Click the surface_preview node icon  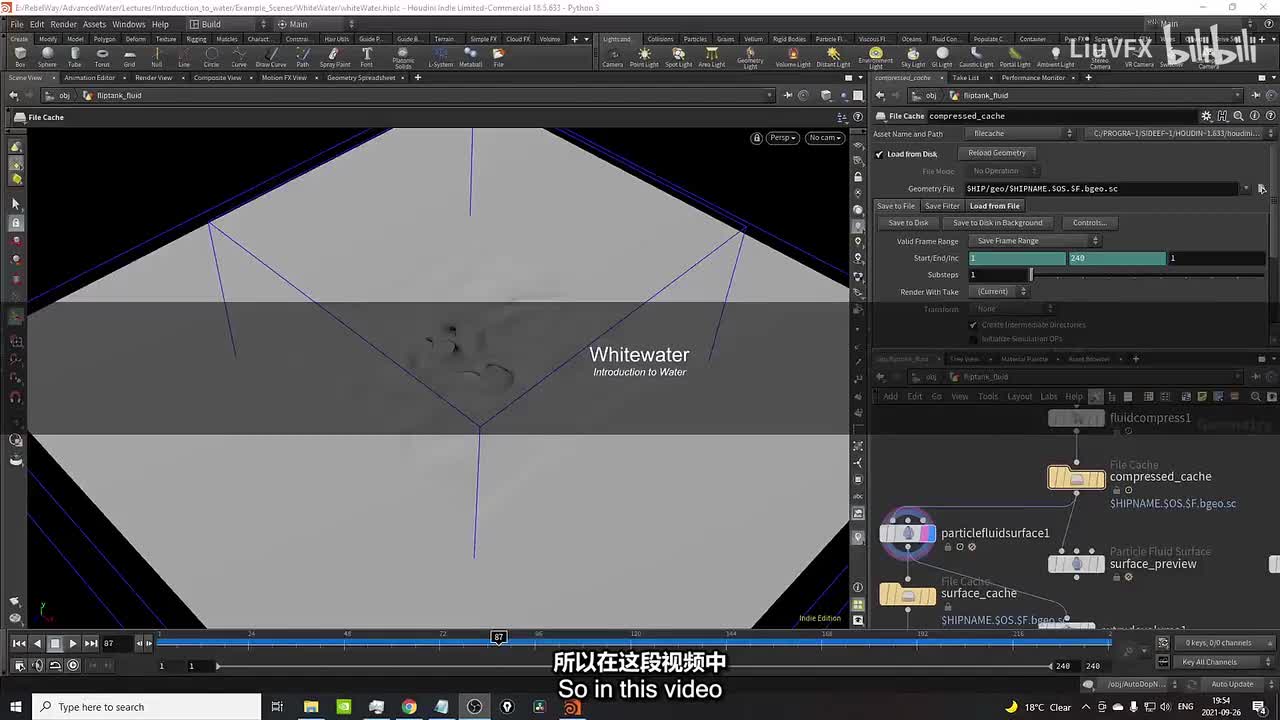click(x=1076, y=564)
